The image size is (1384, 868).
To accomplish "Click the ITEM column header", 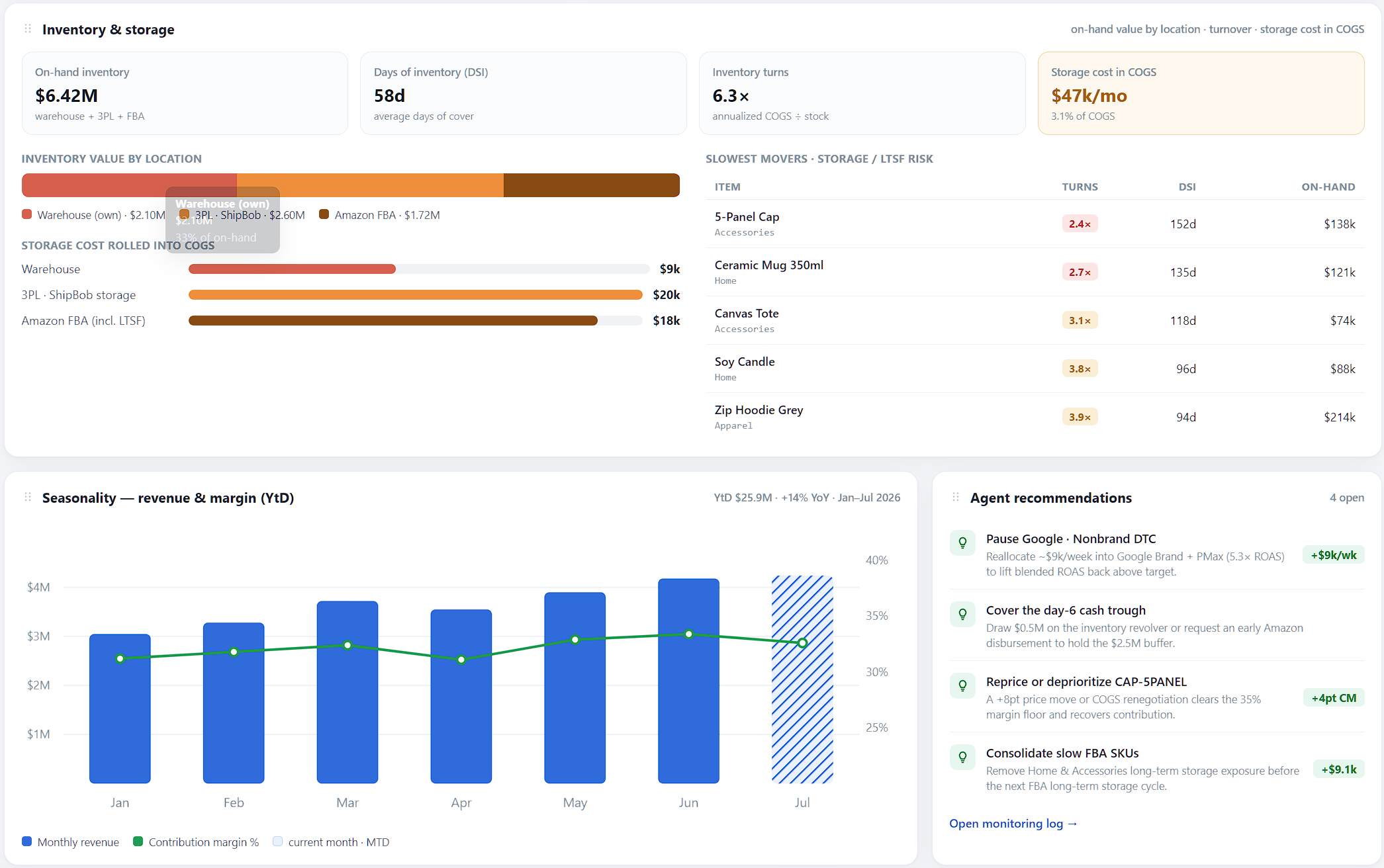I will coord(727,187).
